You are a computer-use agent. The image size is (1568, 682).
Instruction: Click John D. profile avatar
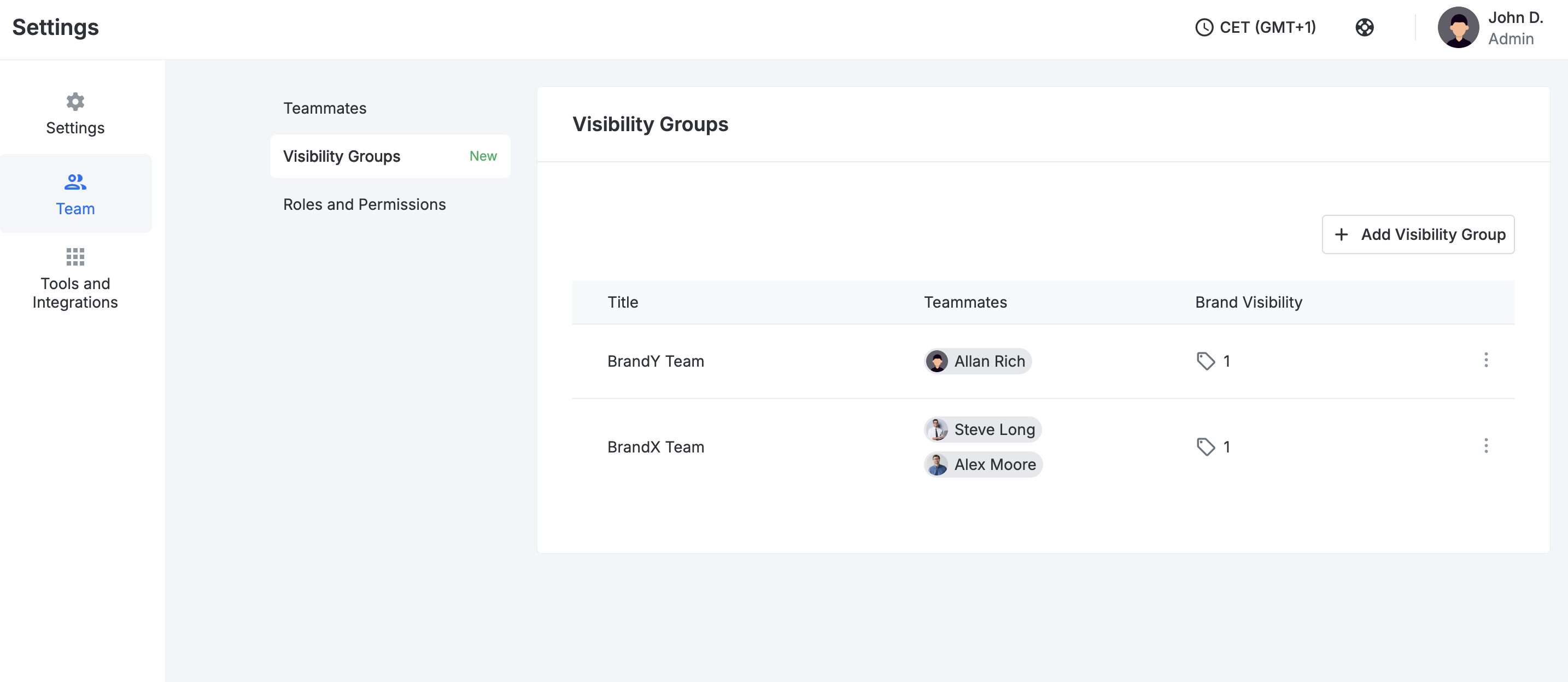coord(1458,27)
